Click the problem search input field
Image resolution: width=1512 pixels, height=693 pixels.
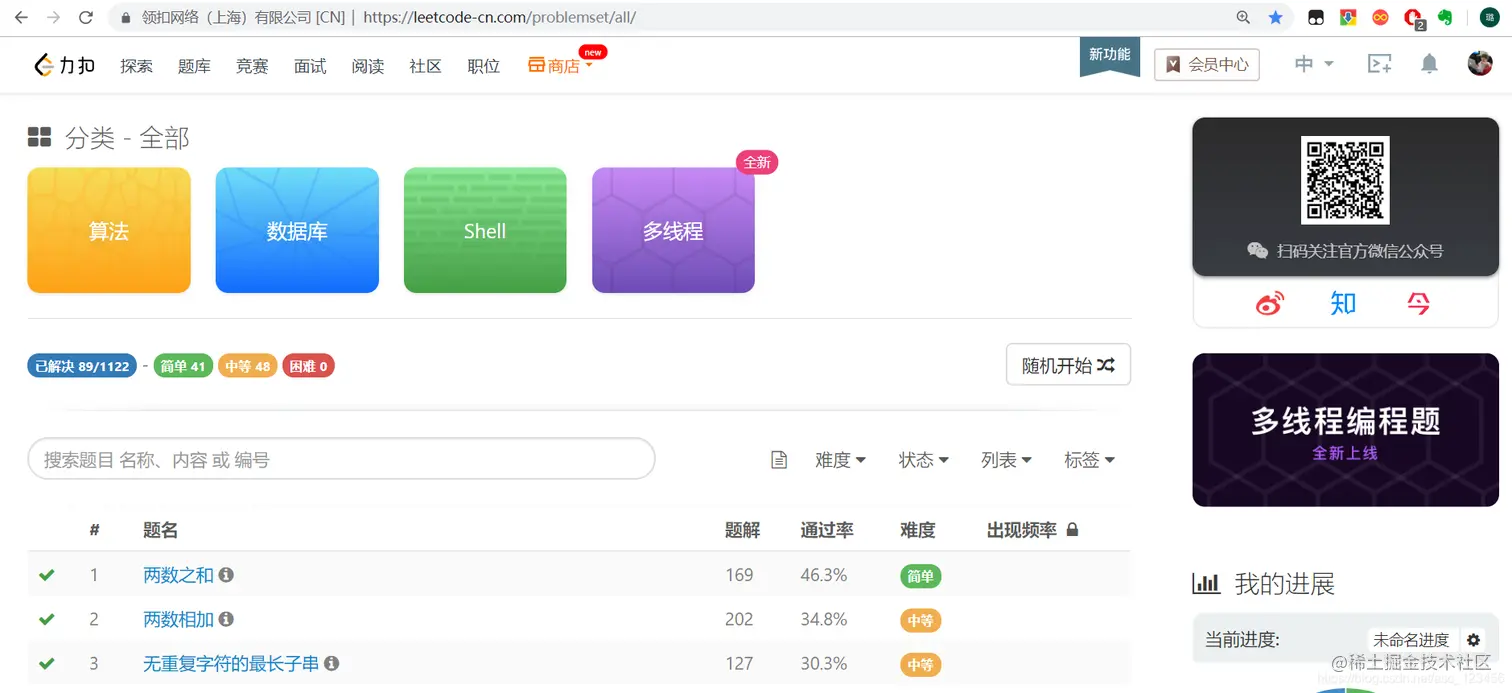pos(341,458)
